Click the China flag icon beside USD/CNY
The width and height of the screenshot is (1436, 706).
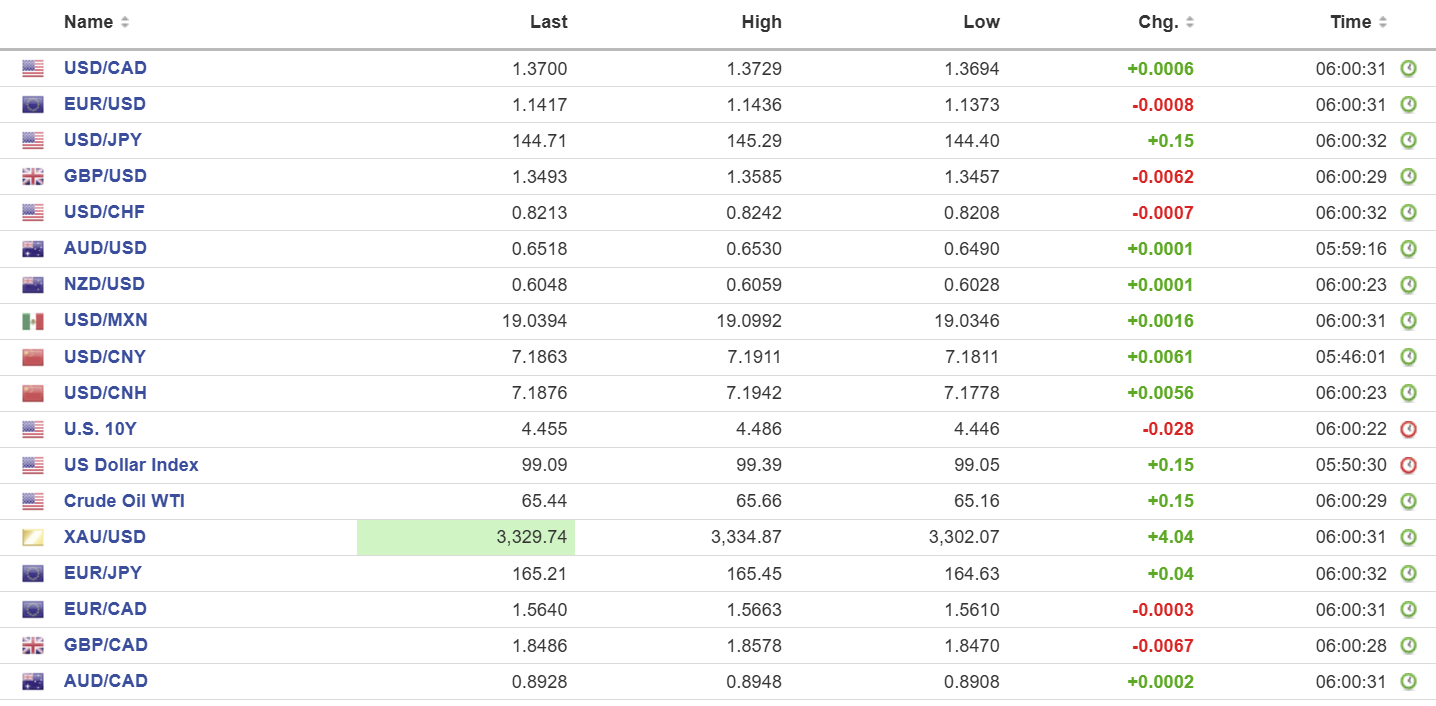click(x=33, y=357)
